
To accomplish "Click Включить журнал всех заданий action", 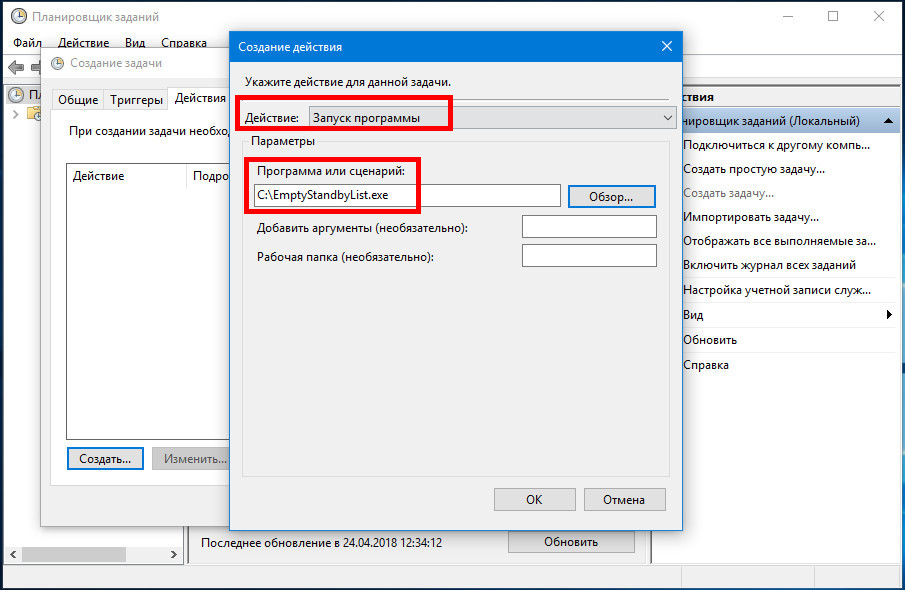I will pos(769,266).
